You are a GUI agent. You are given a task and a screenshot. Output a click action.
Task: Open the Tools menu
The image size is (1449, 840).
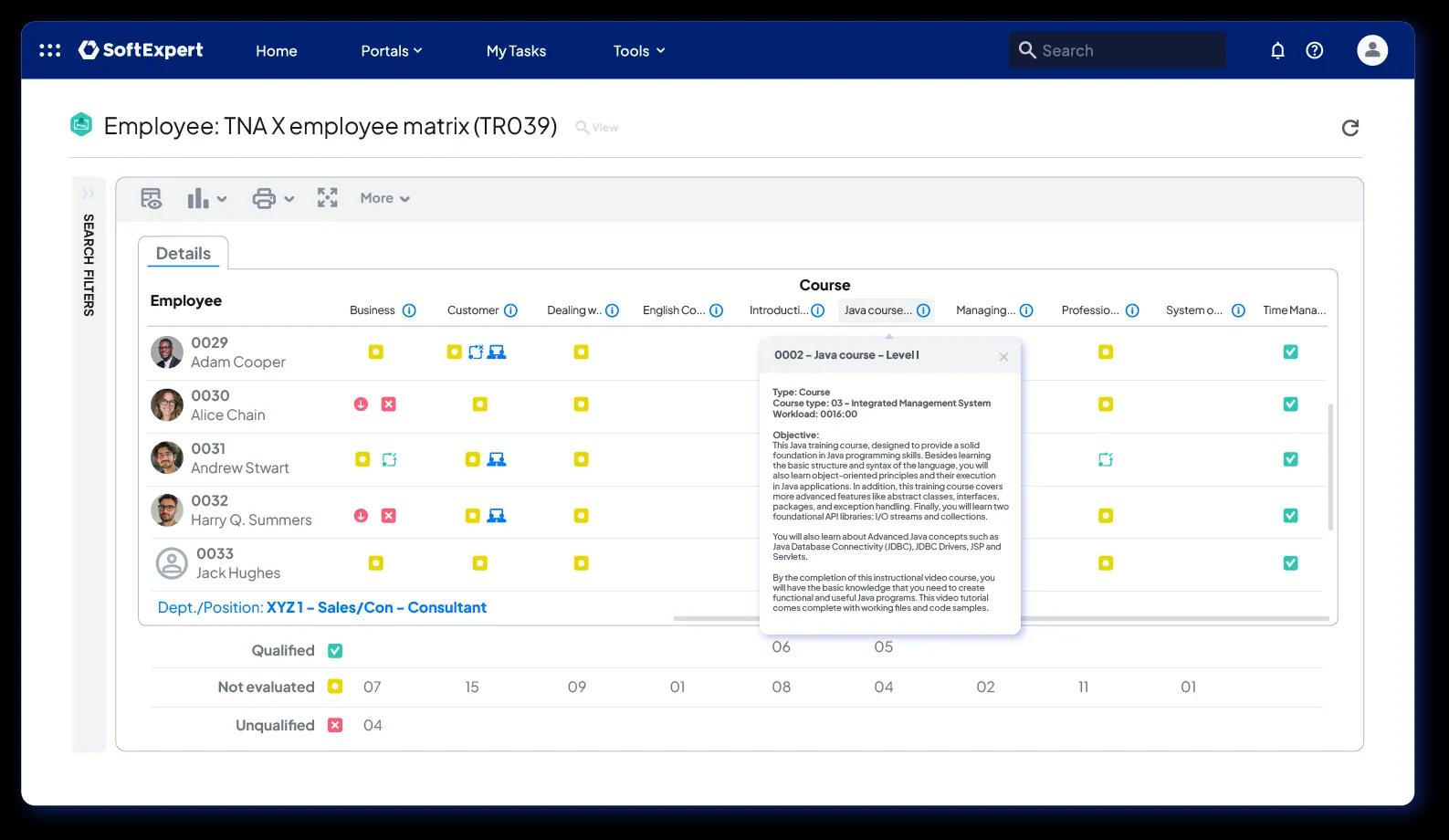(x=639, y=51)
